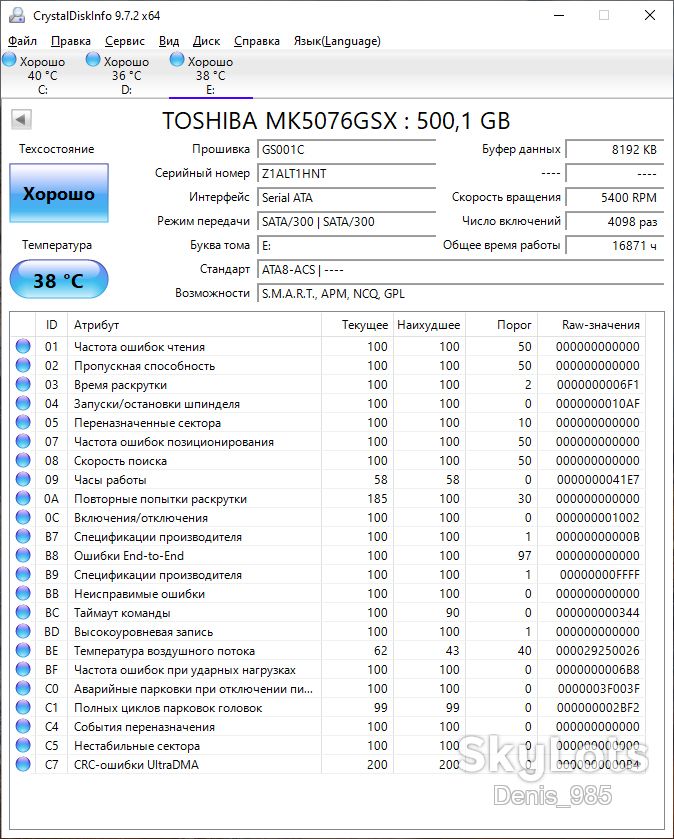The image size is (674, 839).
Task: Click the 38 °C temperature button
Action: 59,279
